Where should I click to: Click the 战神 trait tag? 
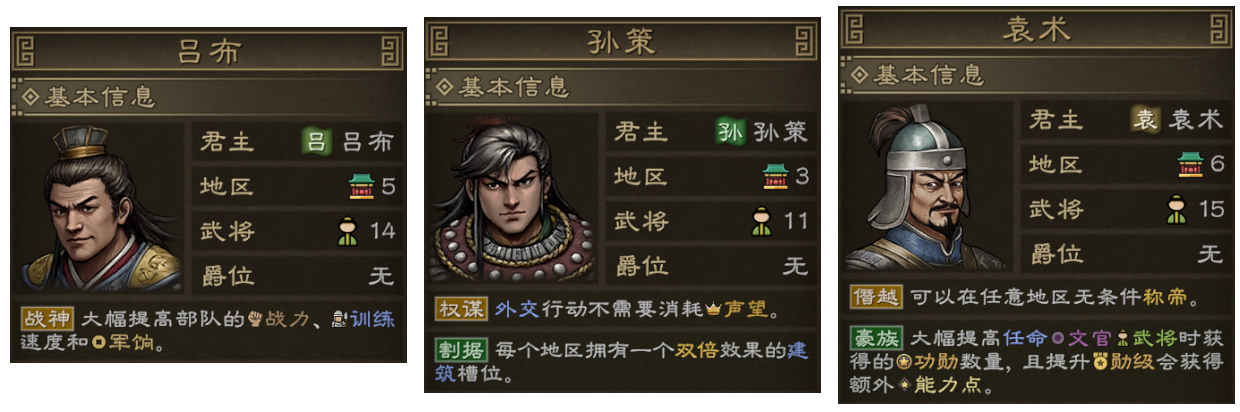pos(47,320)
